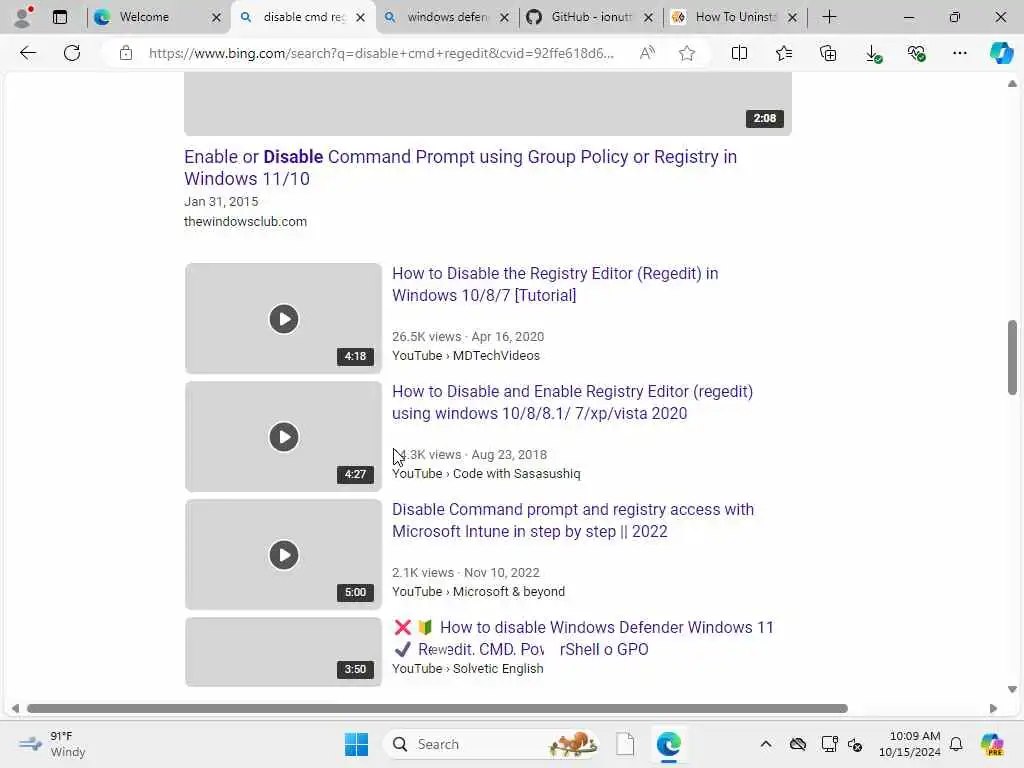Image resolution: width=1024 pixels, height=768 pixels.
Task: Open the Copilot preview taskbar icon
Action: click(x=993, y=744)
